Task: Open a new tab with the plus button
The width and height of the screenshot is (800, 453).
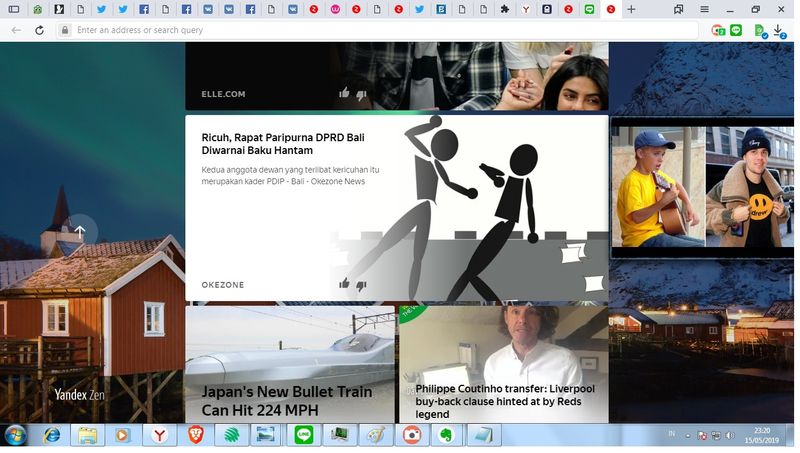Action: 631,9
